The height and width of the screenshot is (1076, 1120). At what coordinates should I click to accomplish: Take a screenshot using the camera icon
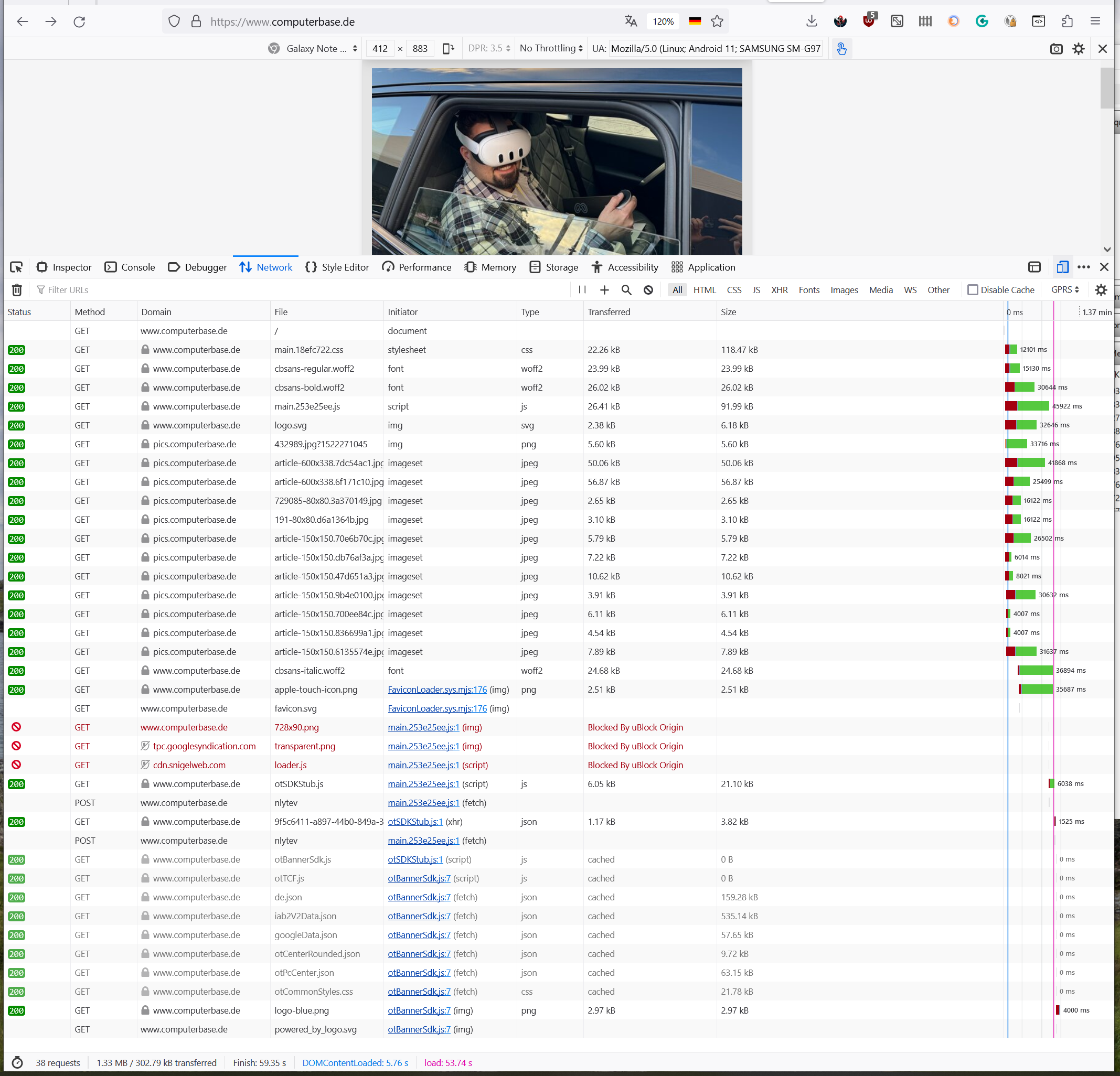[1056, 49]
